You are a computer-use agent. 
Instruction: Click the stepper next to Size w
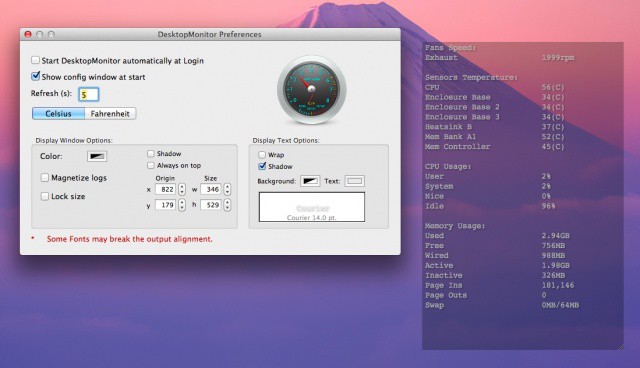(227, 189)
